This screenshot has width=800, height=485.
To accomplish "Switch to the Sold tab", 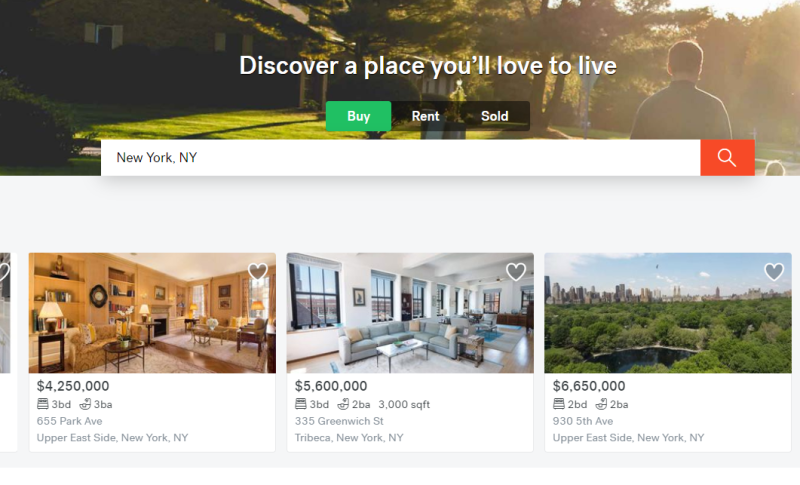I will click(x=494, y=116).
